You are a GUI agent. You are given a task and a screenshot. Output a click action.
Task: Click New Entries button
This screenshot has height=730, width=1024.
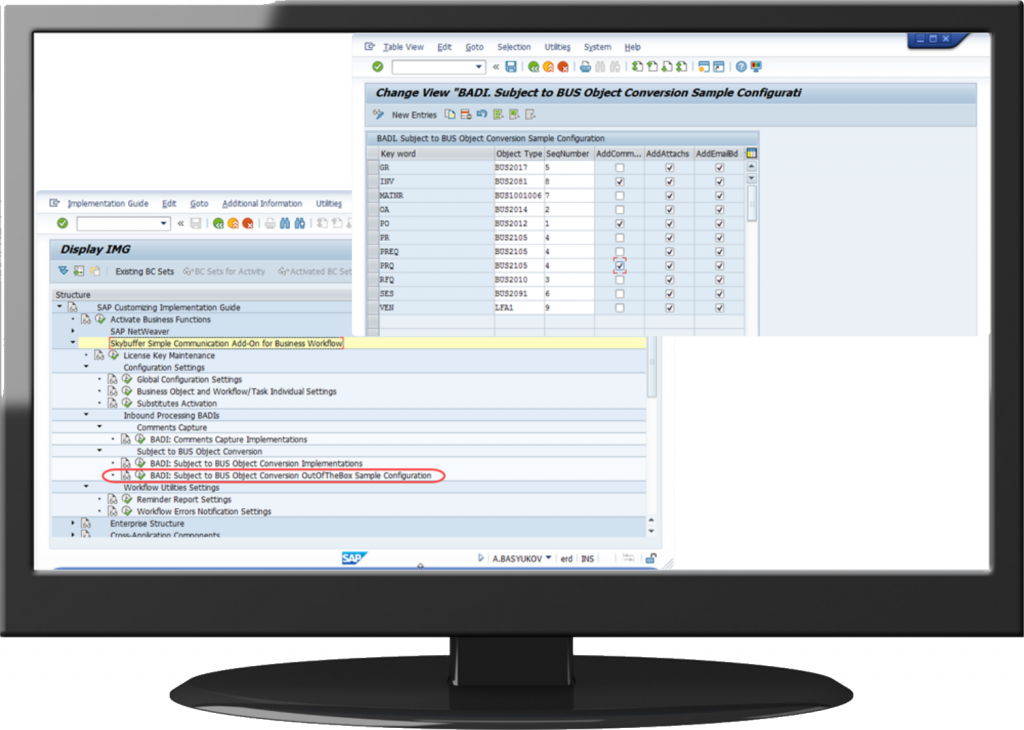point(414,115)
